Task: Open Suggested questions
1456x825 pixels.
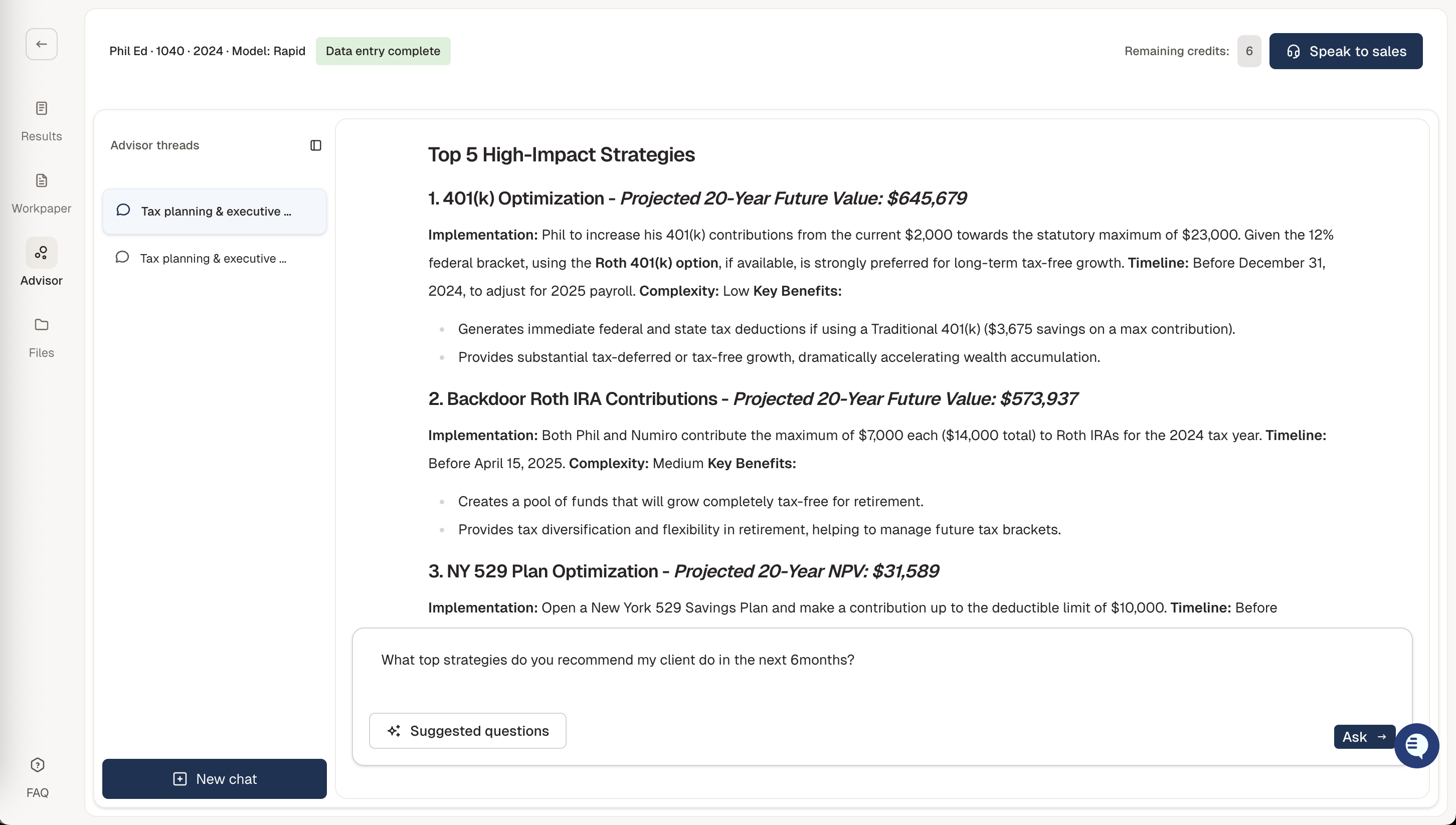Action: tap(468, 731)
